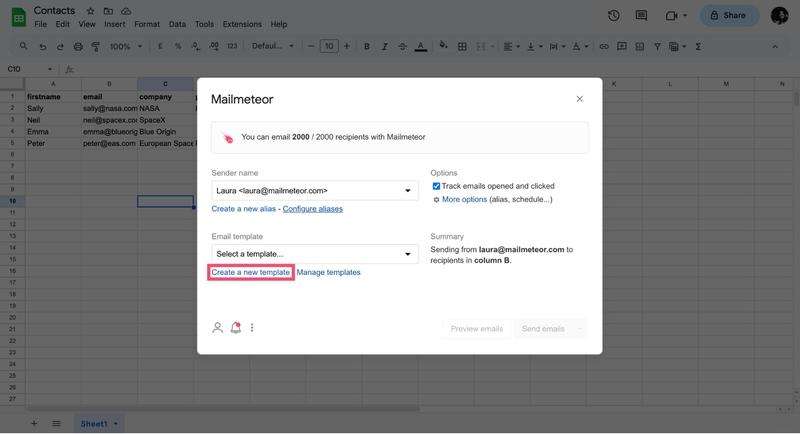Open the View menu
Screen dimensions: 800x434
click(x=87, y=24)
